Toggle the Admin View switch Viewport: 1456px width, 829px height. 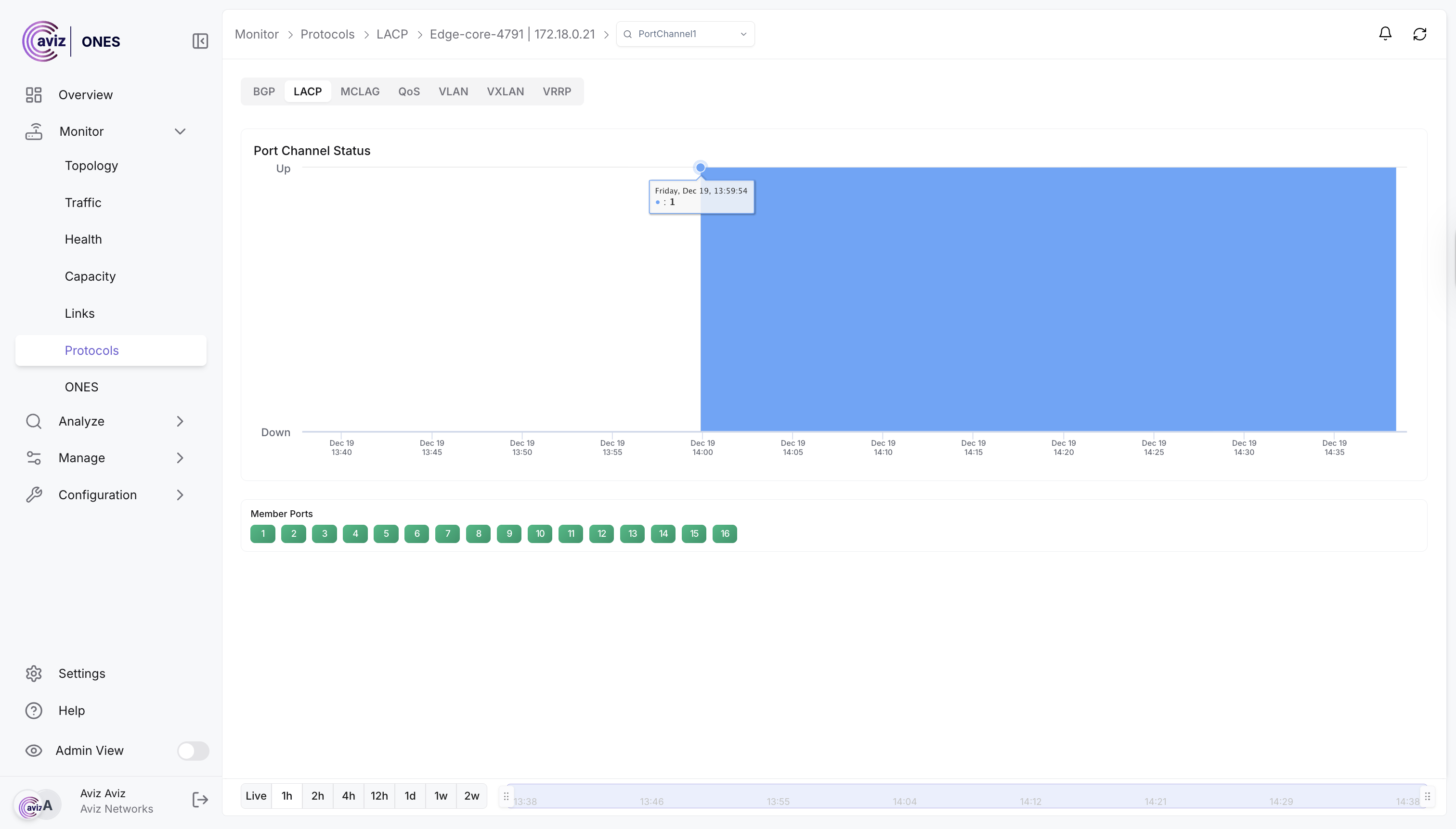point(193,751)
